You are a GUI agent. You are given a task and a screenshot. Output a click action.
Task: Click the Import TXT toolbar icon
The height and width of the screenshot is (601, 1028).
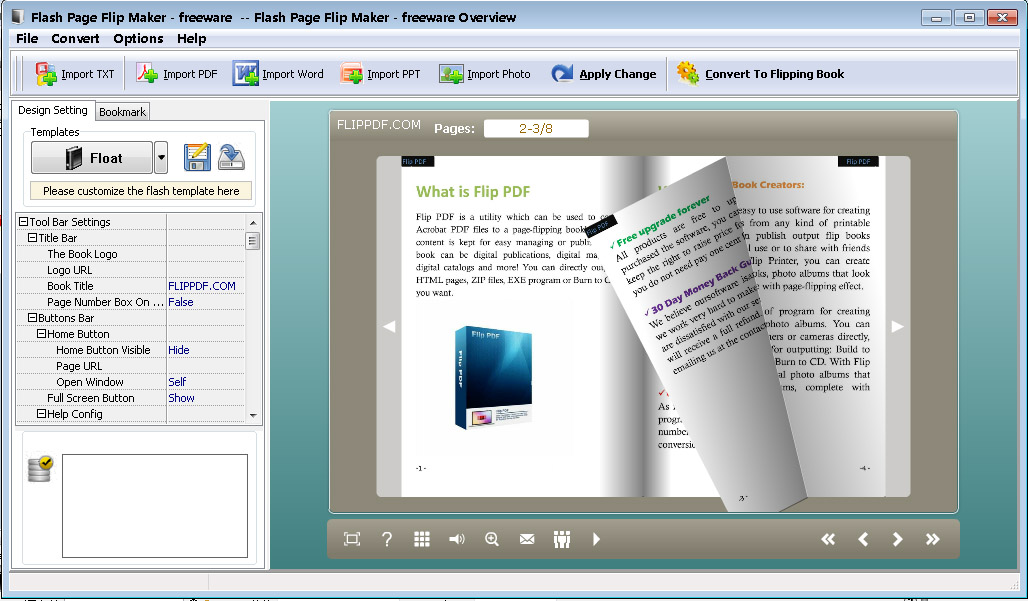(x=46, y=74)
